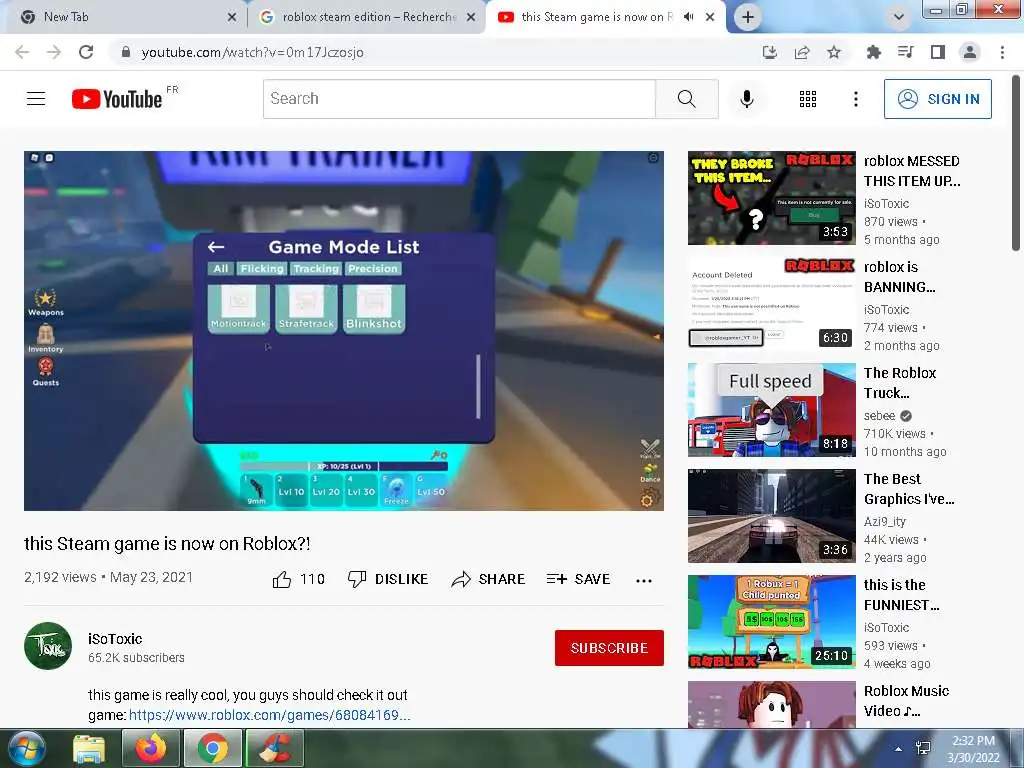Search with your voice microphone
This screenshot has height=768, width=1024.
[x=747, y=99]
